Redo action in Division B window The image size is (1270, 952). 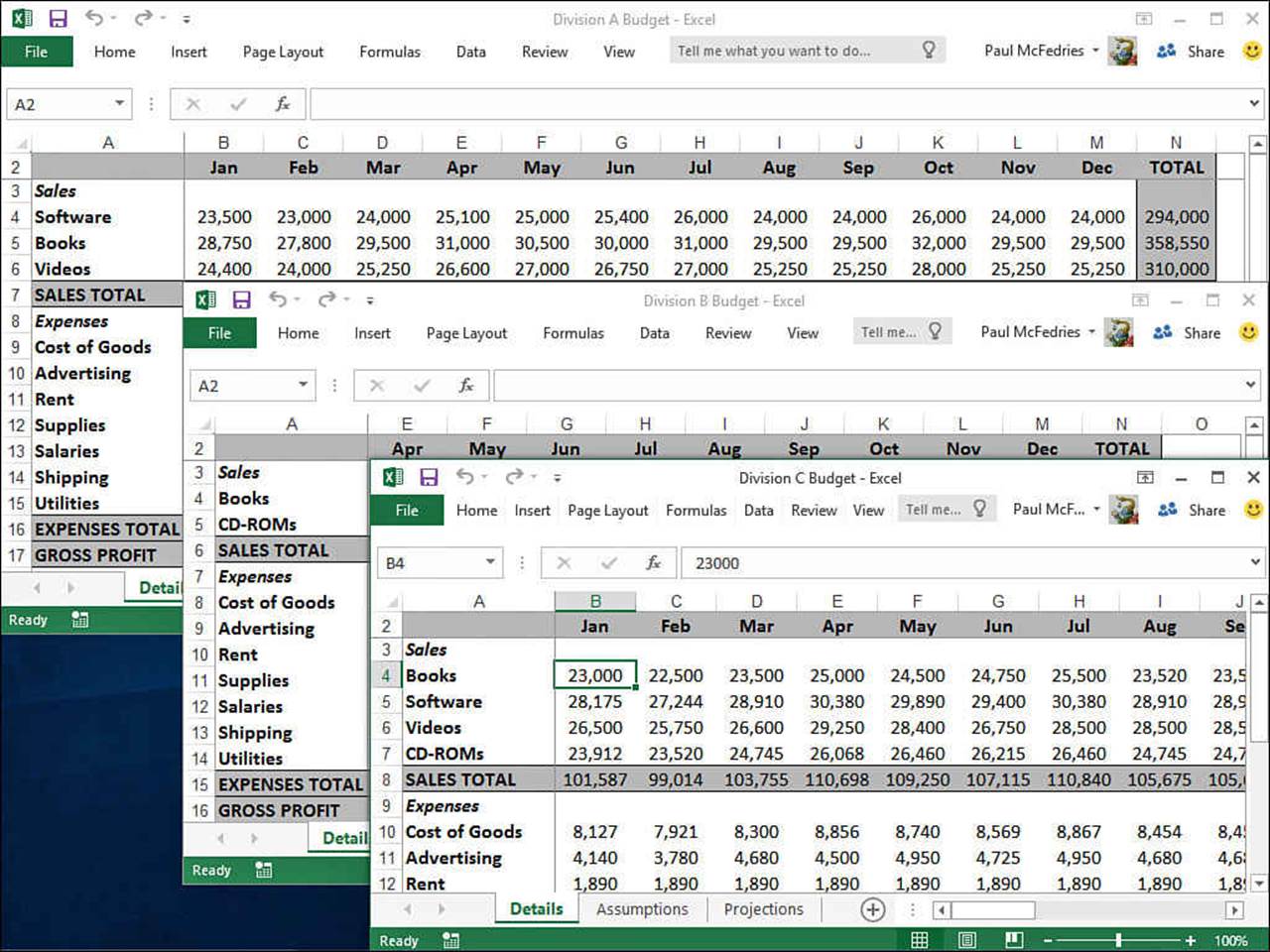(326, 299)
